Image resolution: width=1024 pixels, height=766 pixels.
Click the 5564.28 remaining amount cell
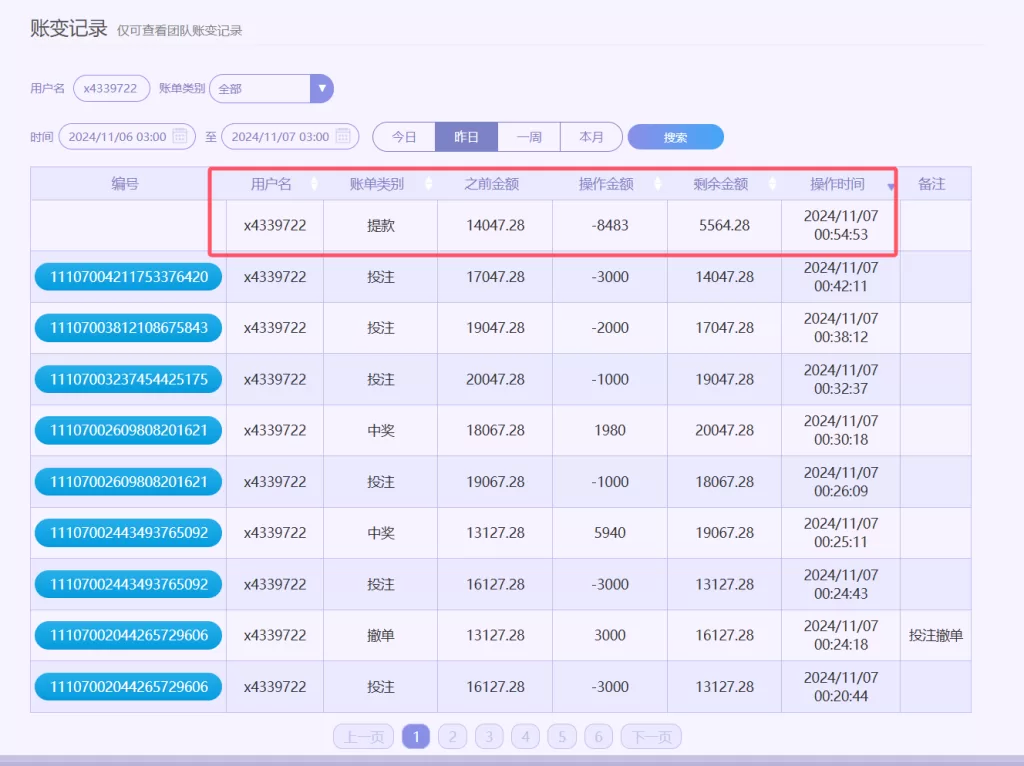(x=724, y=225)
